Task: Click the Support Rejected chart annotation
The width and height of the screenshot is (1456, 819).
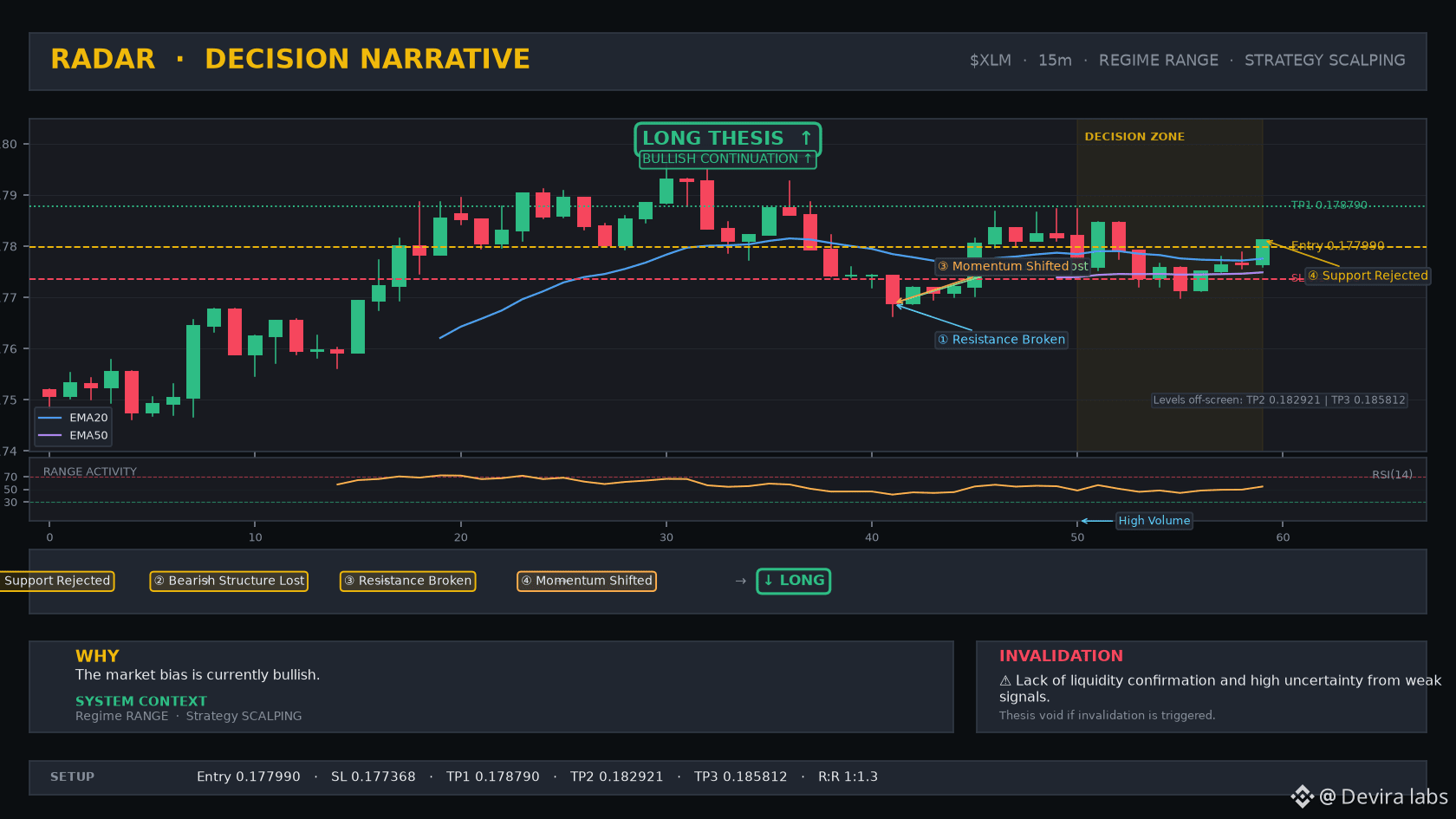Action: tap(1368, 276)
